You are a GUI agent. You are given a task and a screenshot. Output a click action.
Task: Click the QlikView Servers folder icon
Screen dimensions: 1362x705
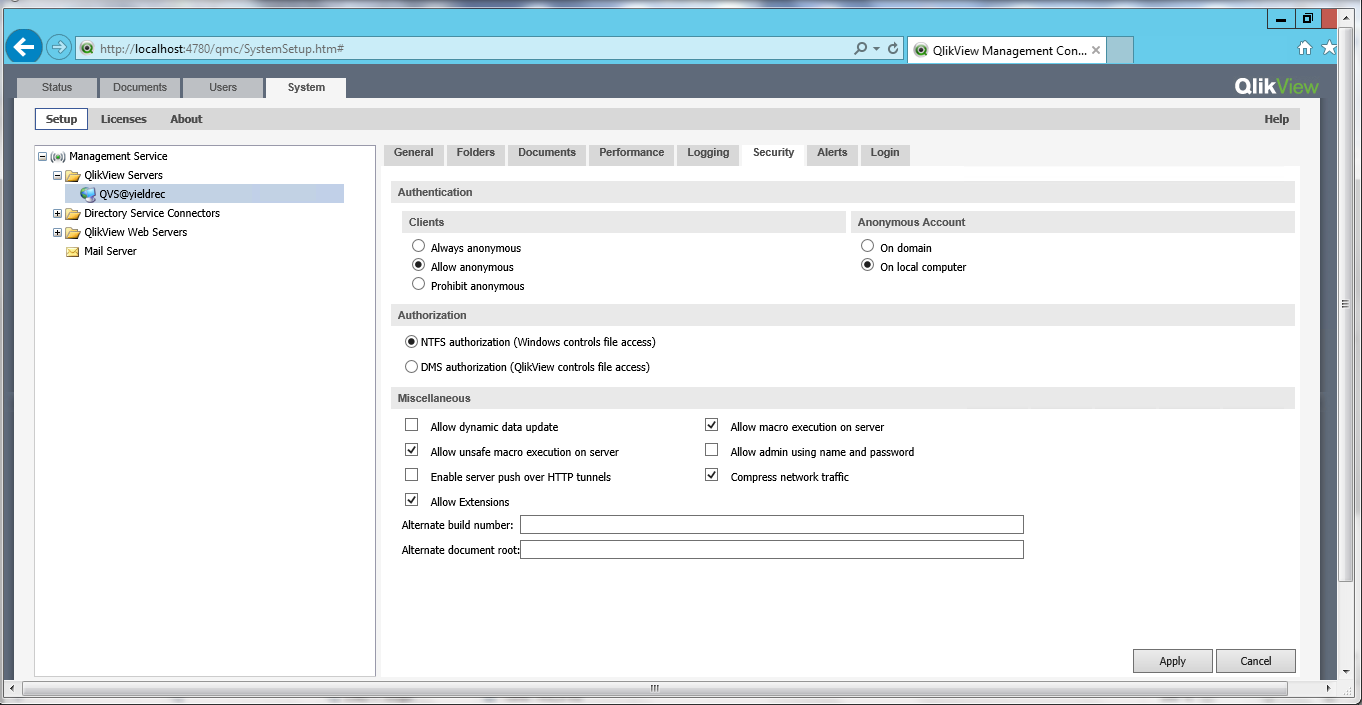coord(73,175)
